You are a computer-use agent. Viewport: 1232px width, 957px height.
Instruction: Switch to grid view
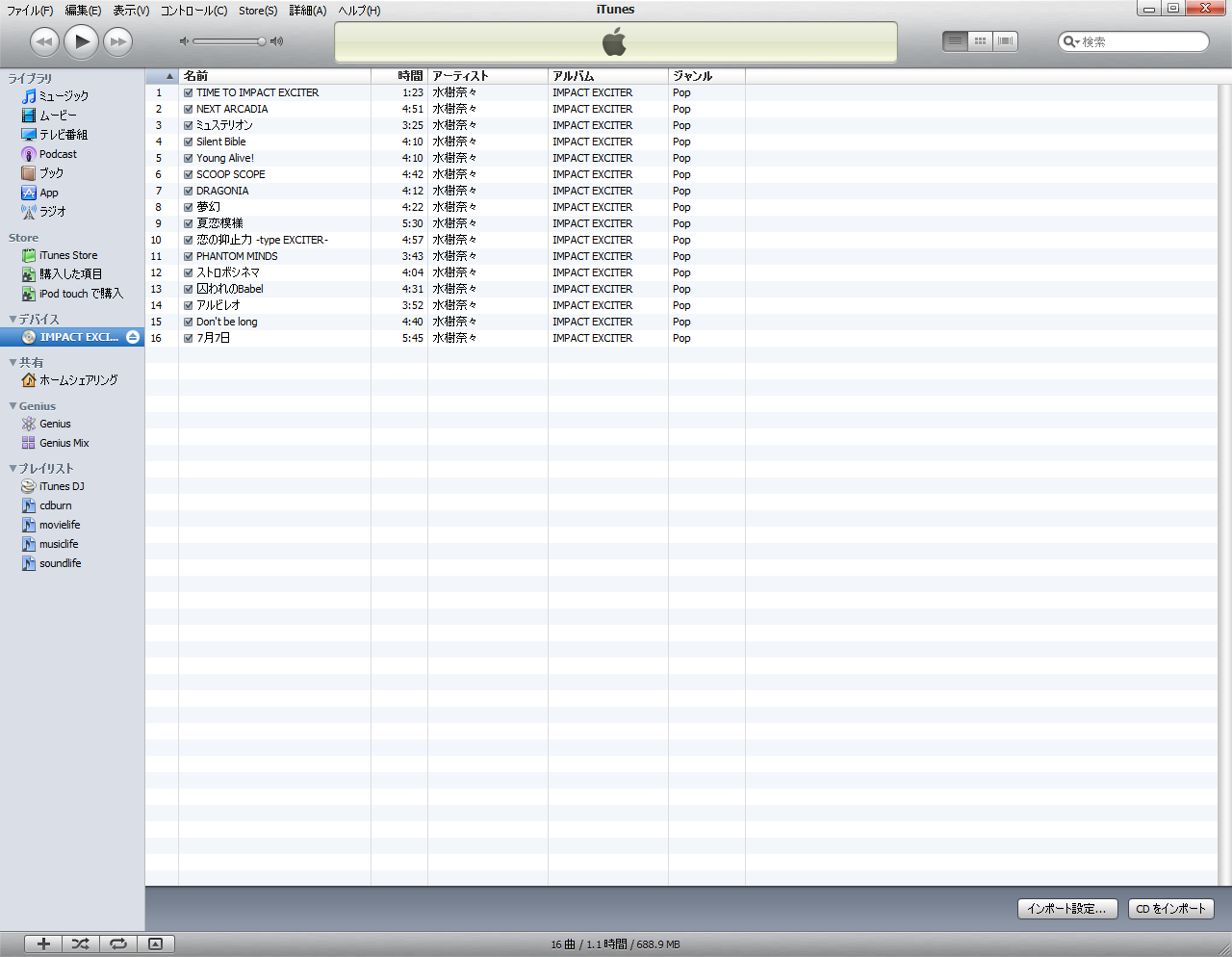(980, 41)
